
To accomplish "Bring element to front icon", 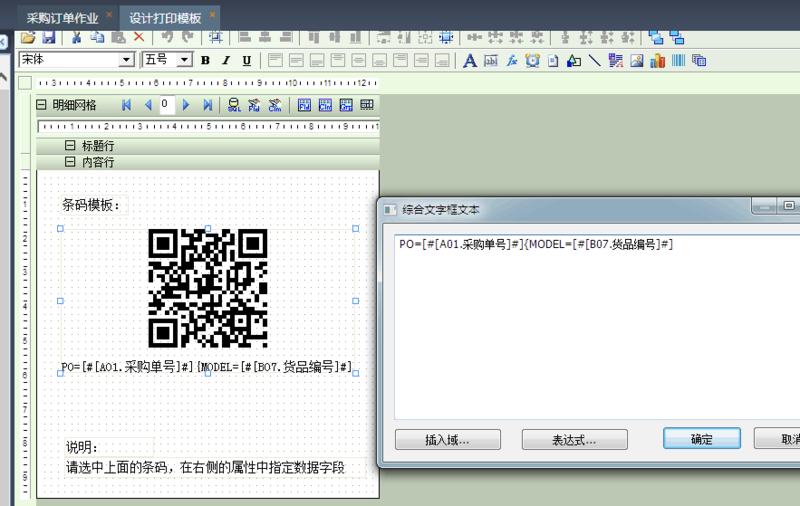I will [x=656, y=37].
